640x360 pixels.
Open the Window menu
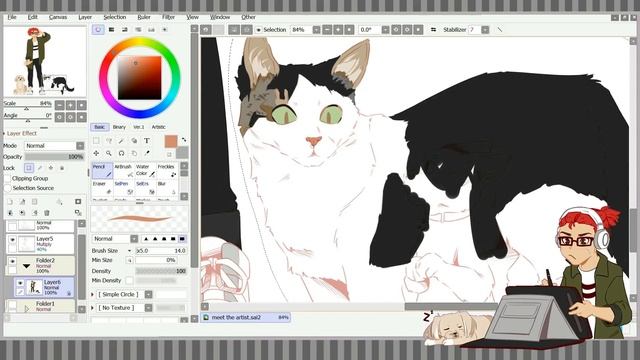pos(220,17)
